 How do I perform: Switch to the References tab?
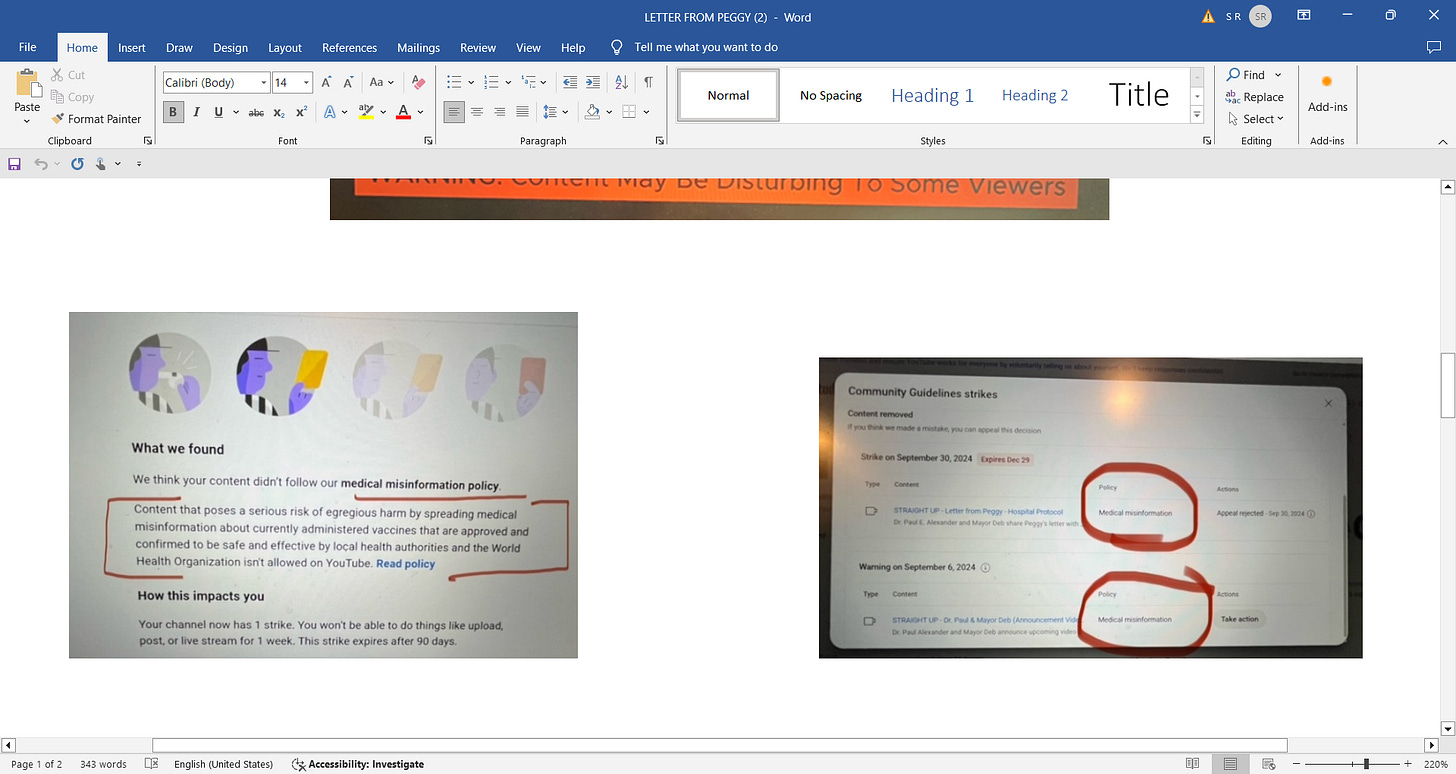coord(349,47)
